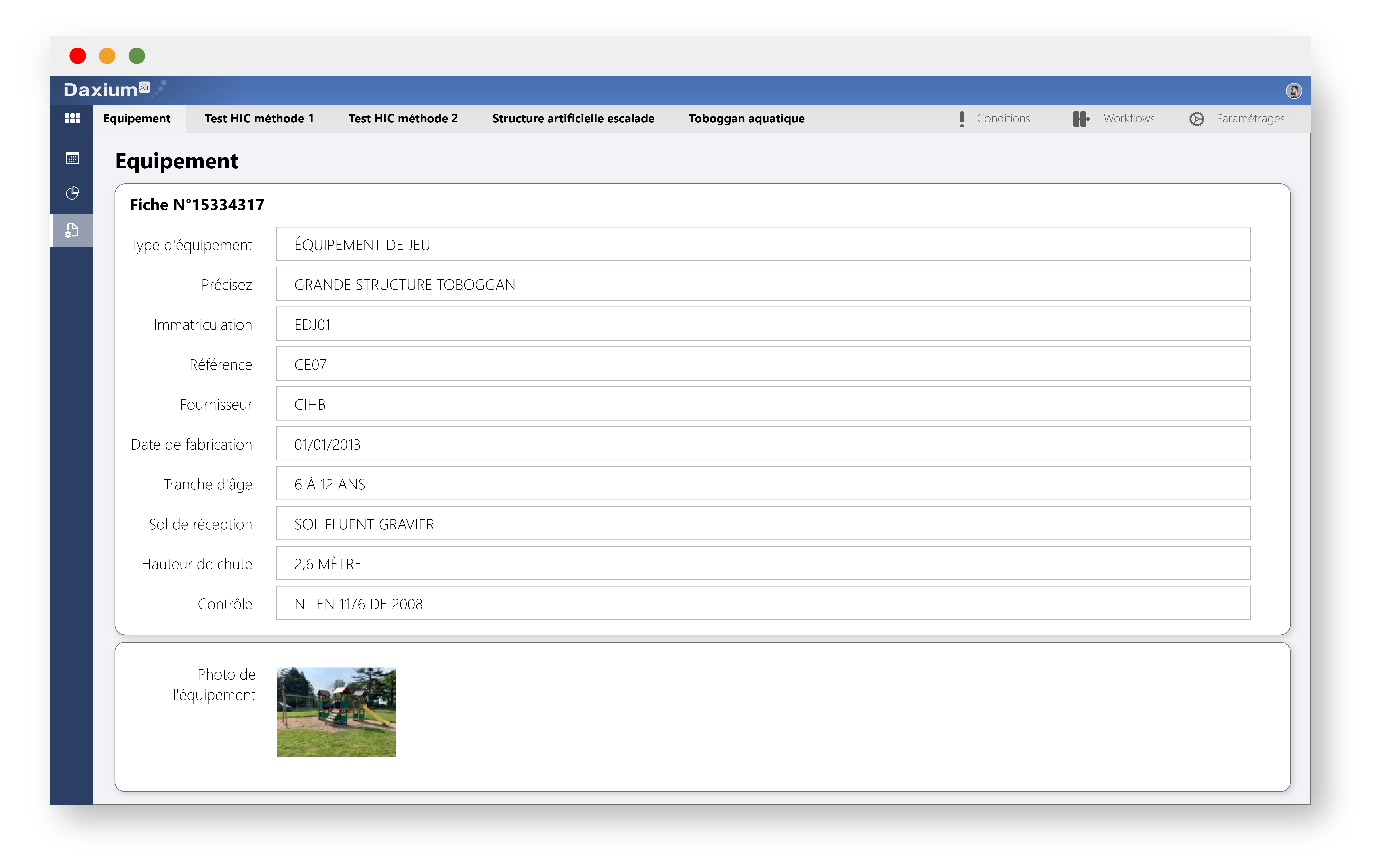The width and height of the screenshot is (1374, 868).
Task: Click the orange minimize window dot
Action: tap(107, 56)
